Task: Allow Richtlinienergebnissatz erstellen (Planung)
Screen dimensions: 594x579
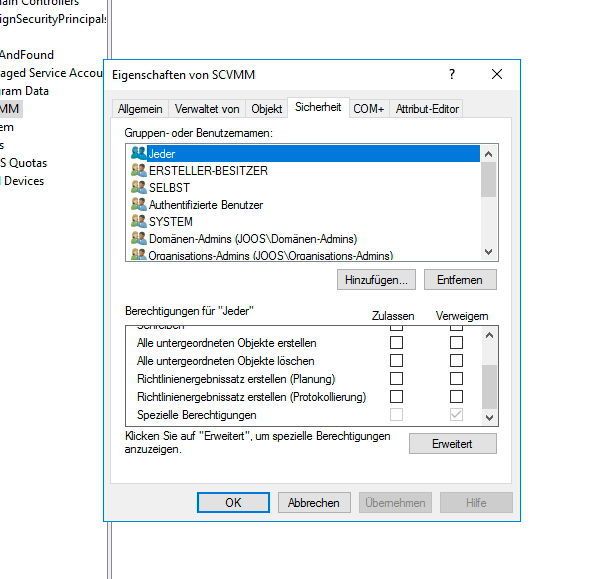Action: click(396, 379)
